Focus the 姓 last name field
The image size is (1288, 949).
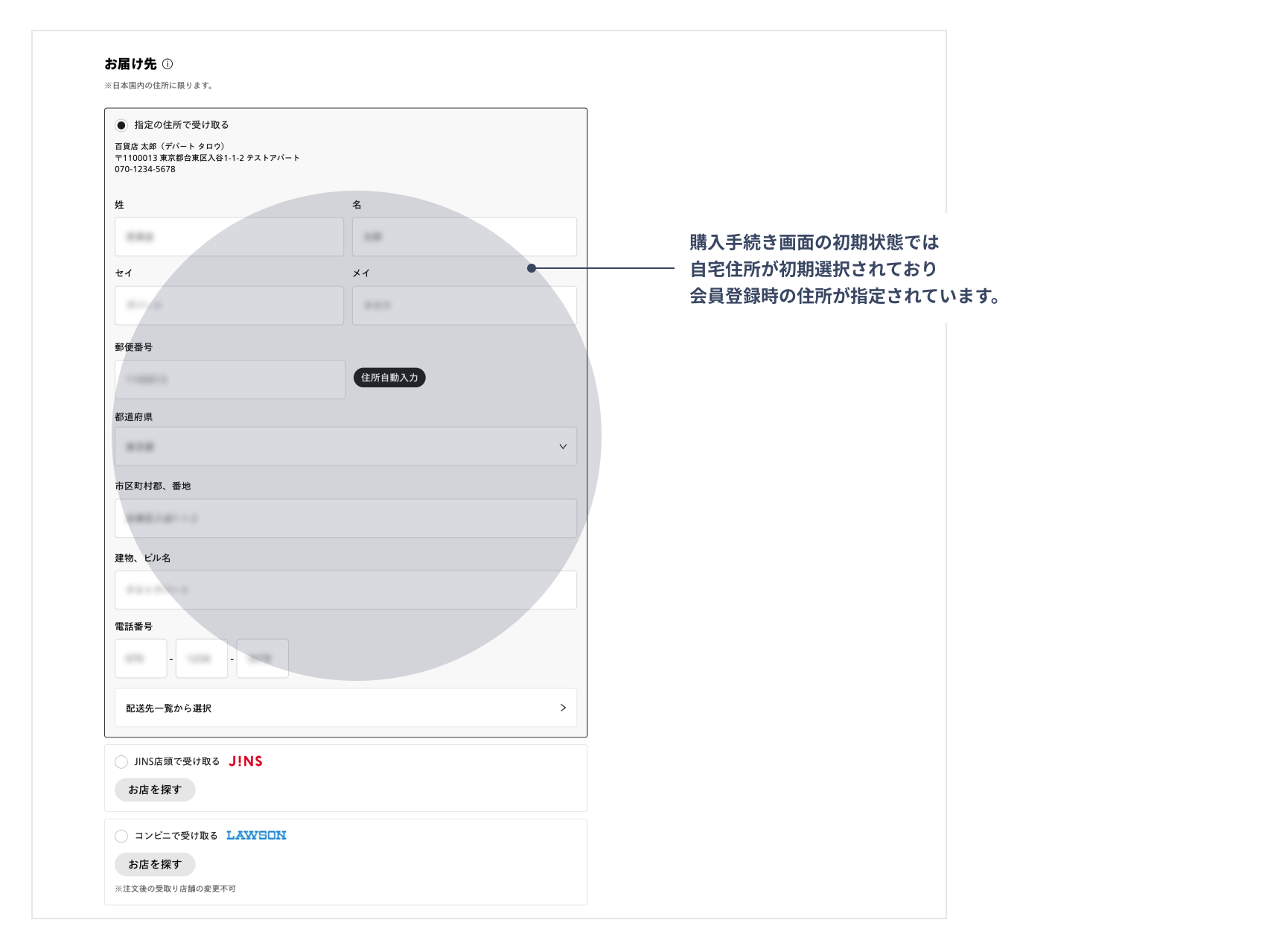[x=229, y=237]
